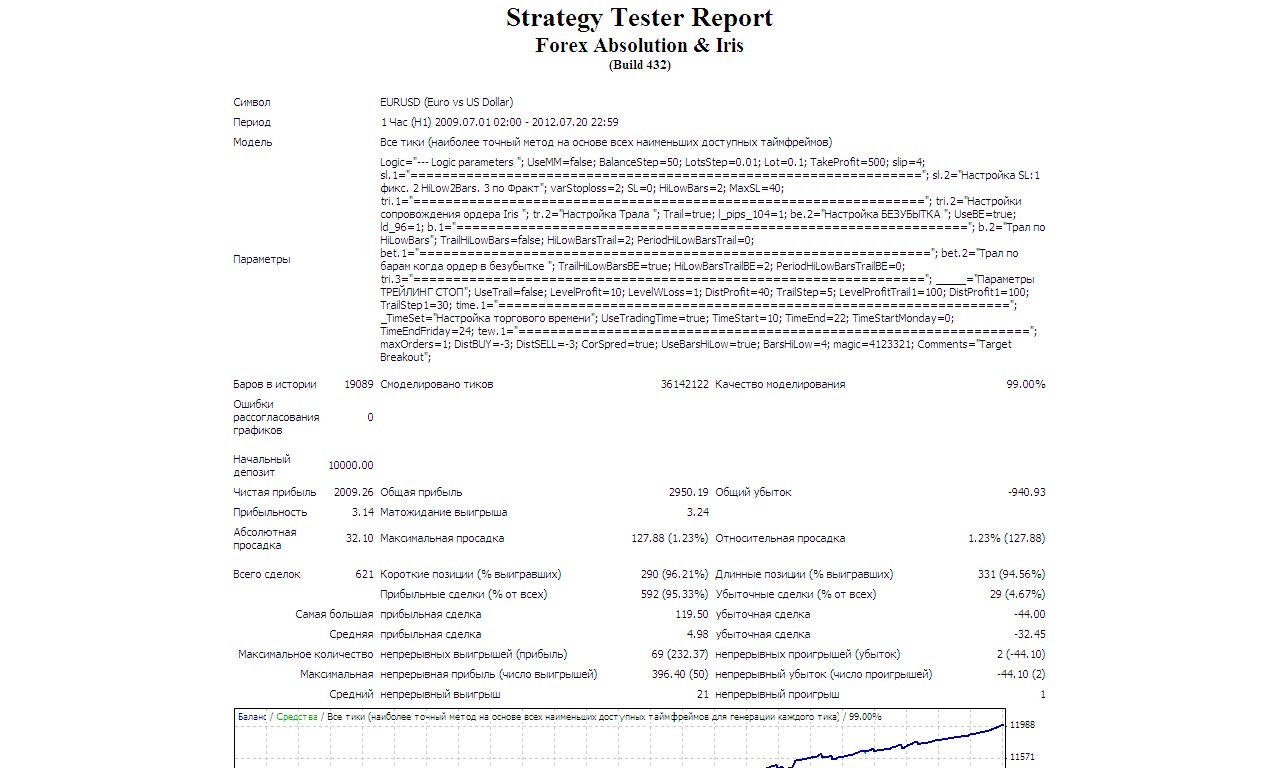Select the total trades value 621
This screenshot has width=1280, height=768.
click(364, 574)
